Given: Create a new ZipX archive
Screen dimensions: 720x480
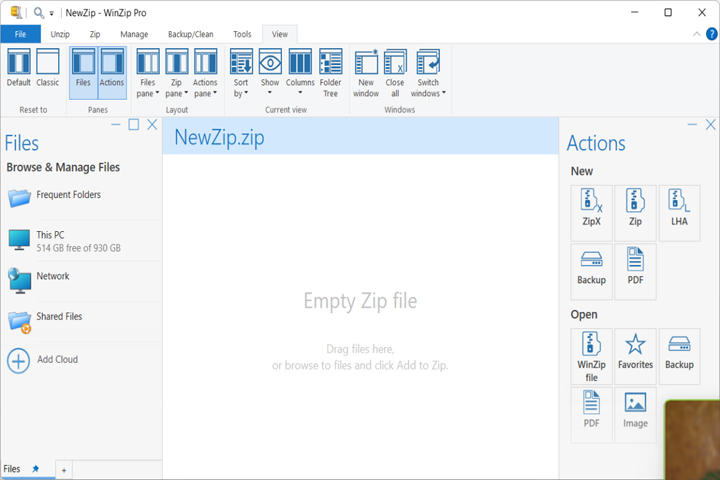Looking at the screenshot, I should pos(591,213).
